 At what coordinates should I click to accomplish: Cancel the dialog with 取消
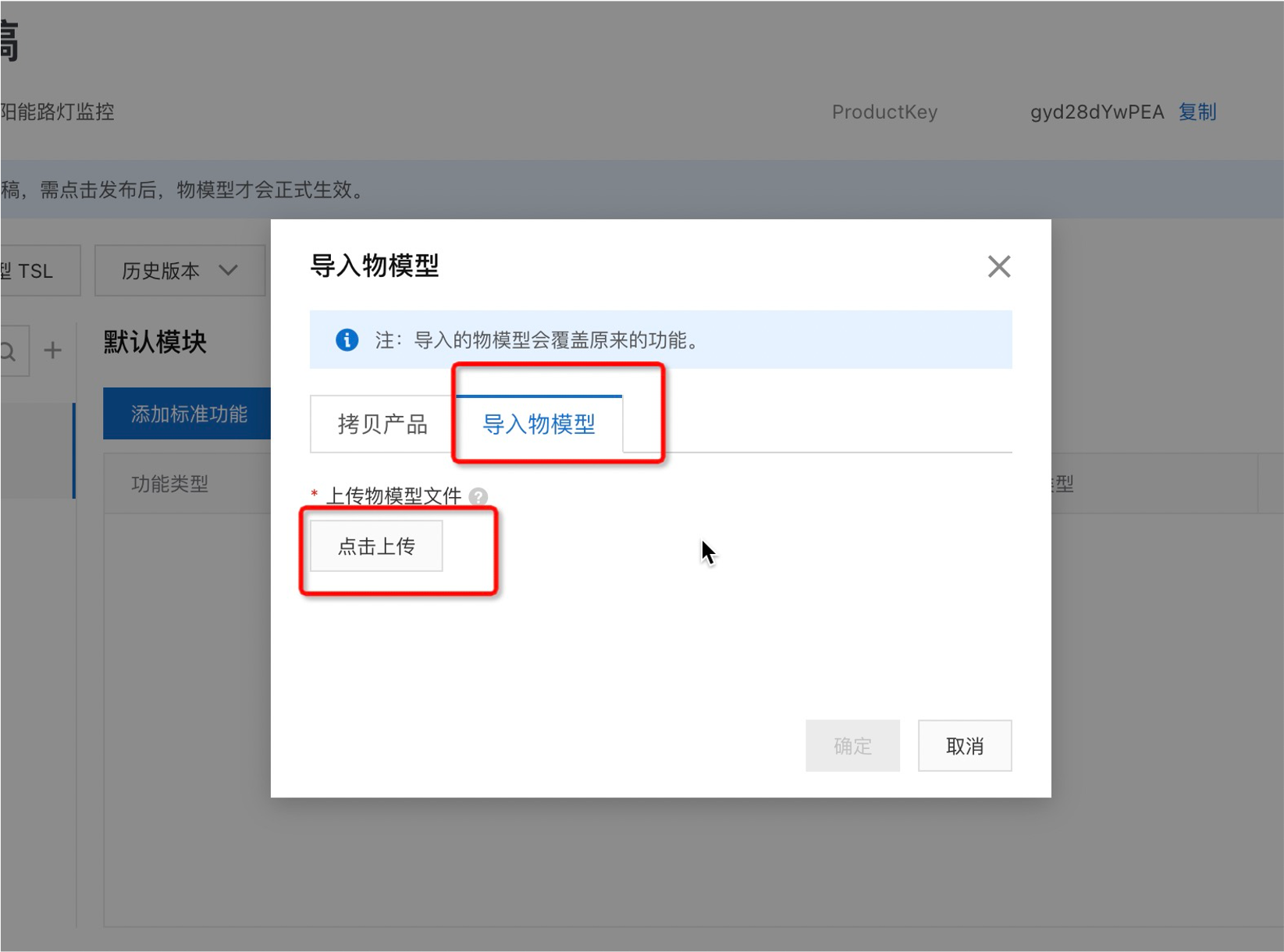point(965,746)
